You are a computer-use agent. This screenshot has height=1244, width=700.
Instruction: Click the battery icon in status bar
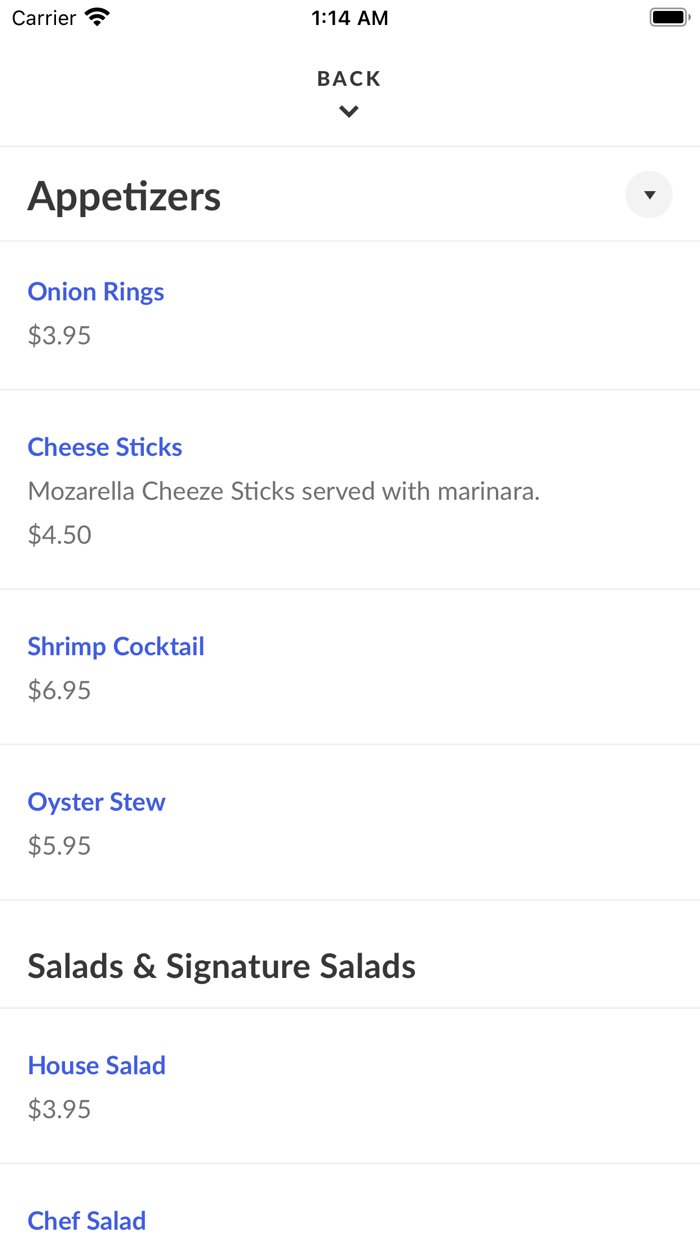point(668,18)
